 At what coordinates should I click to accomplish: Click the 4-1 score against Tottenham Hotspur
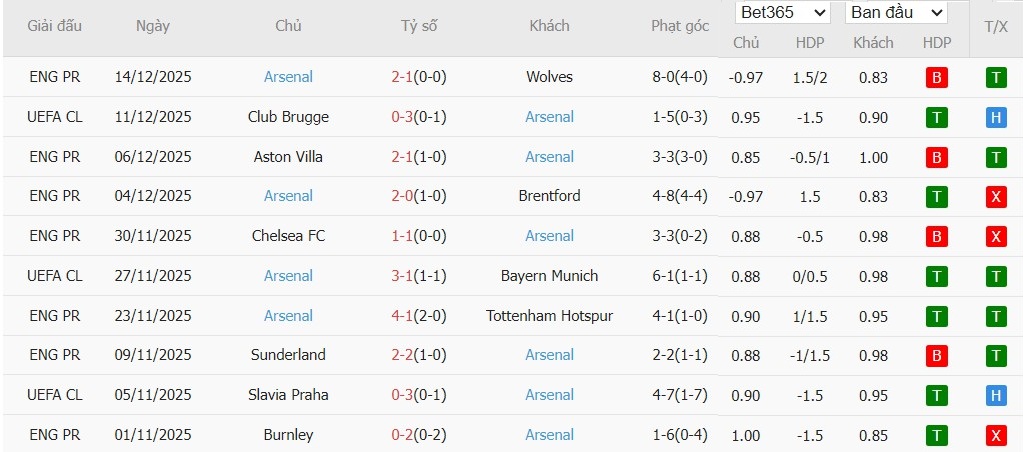(402, 316)
